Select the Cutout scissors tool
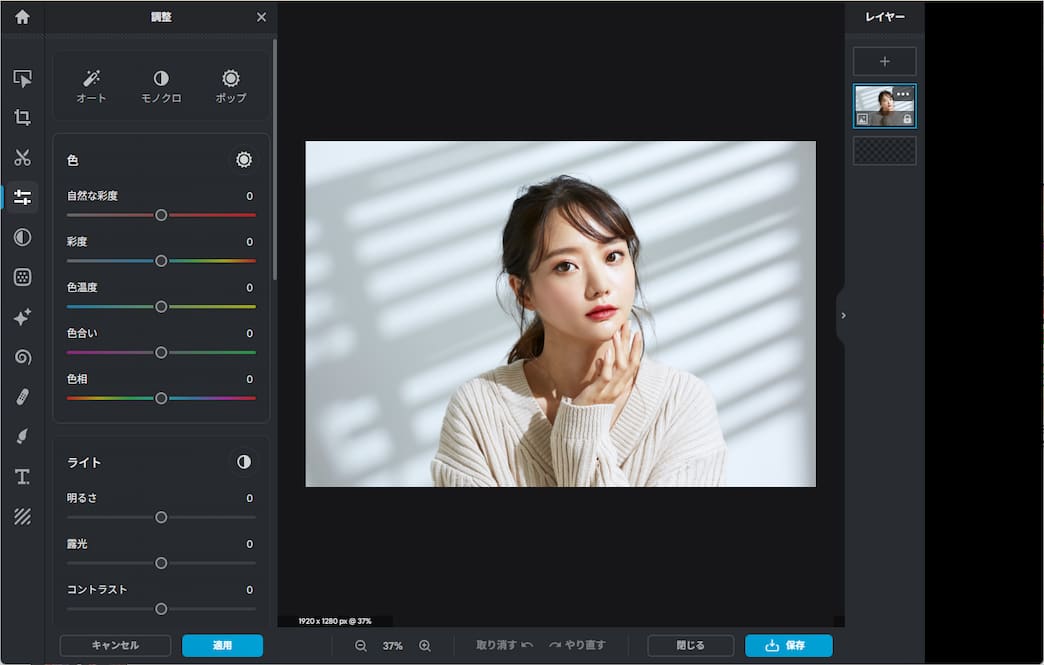Screen dimensions: 1044x665 point(23,158)
